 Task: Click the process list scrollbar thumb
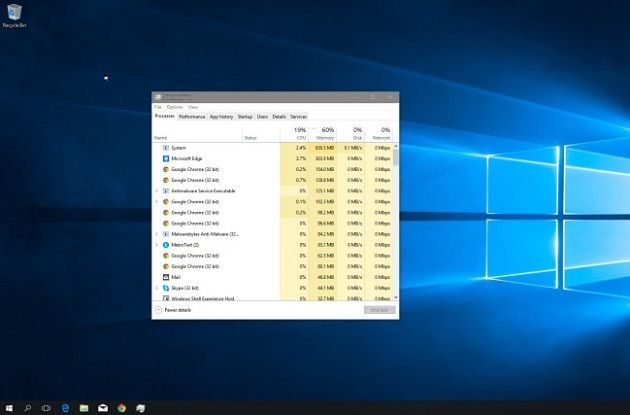[396, 157]
